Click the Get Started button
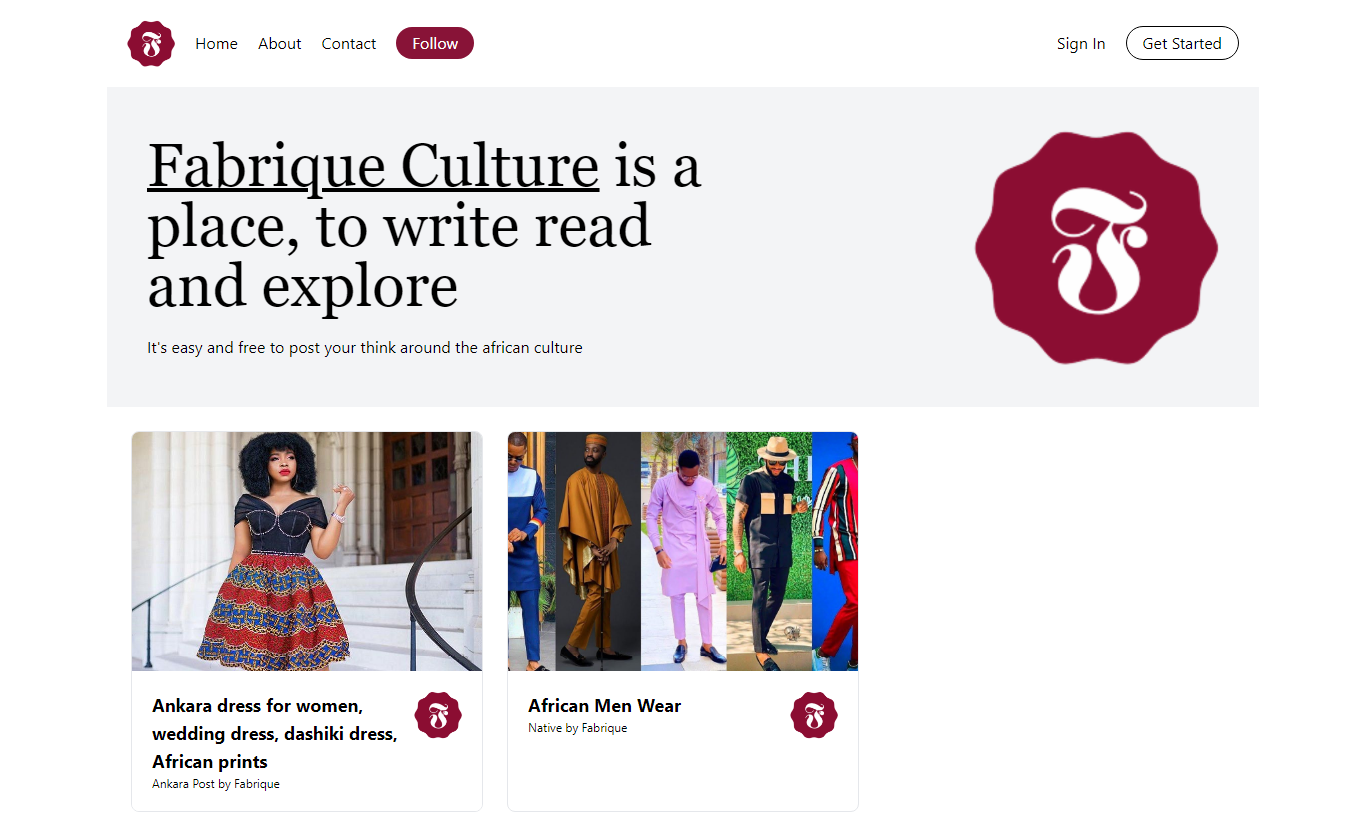The height and width of the screenshot is (837, 1366). [x=1182, y=43]
